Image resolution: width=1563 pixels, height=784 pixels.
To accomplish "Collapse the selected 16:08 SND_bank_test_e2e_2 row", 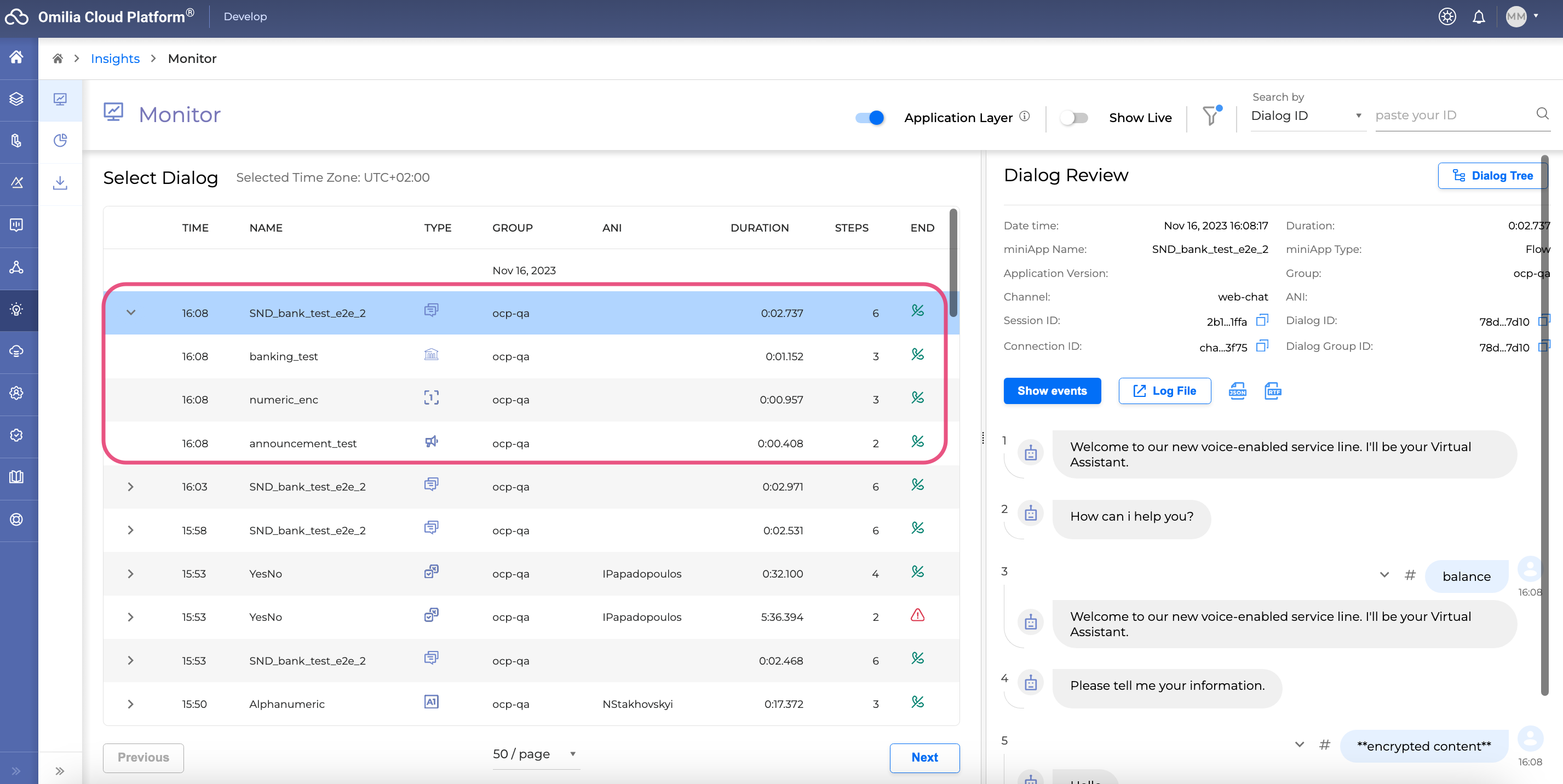I will 130,313.
